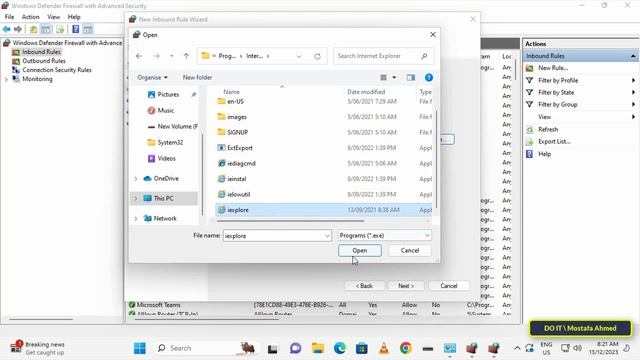Sort files by the Date modified column header
This screenshot has height=360, width=640.
[x=366, y=92]
